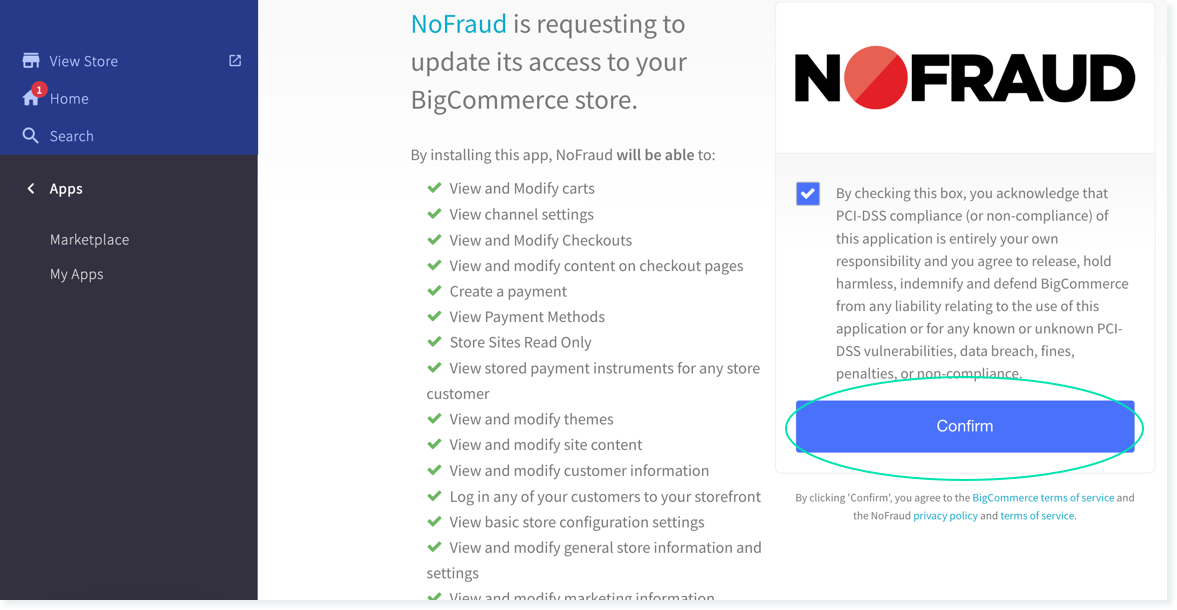Viewport: 1177px width, 610px height.
Task: View the NoFraud privacy policy
Action: [945, 515]
